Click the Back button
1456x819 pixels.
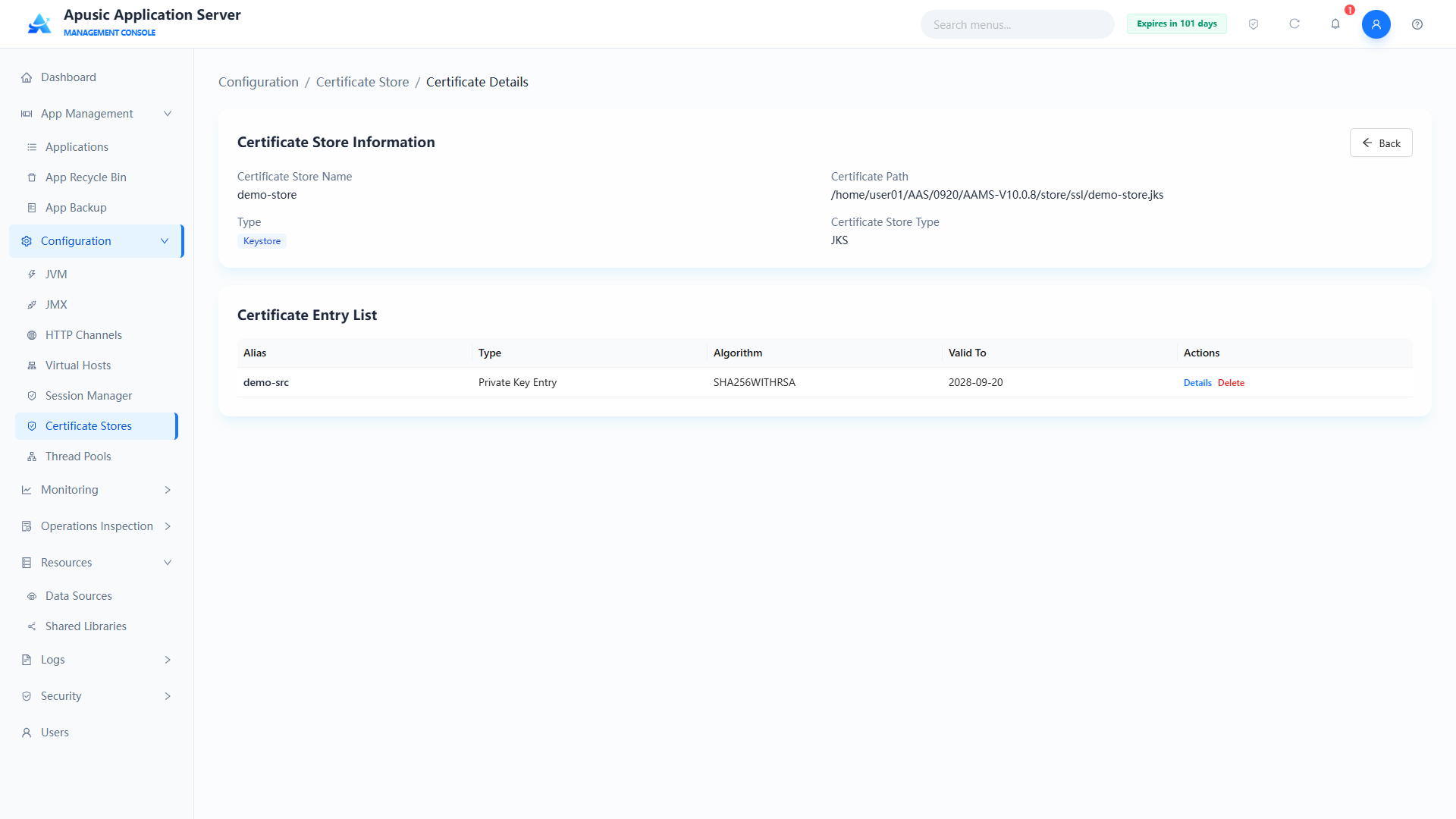(1381, 143)
